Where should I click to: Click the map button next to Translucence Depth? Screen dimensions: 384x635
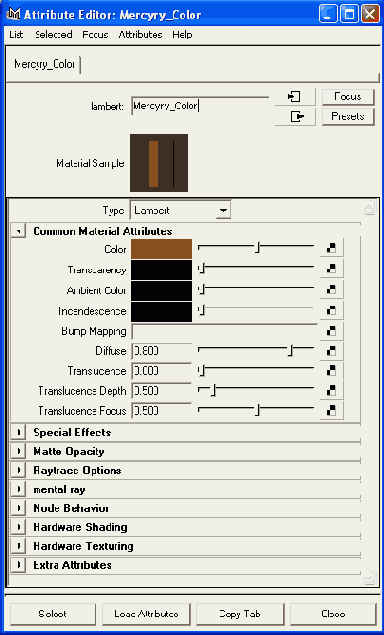pyautogui.click(x=331, y=390)
